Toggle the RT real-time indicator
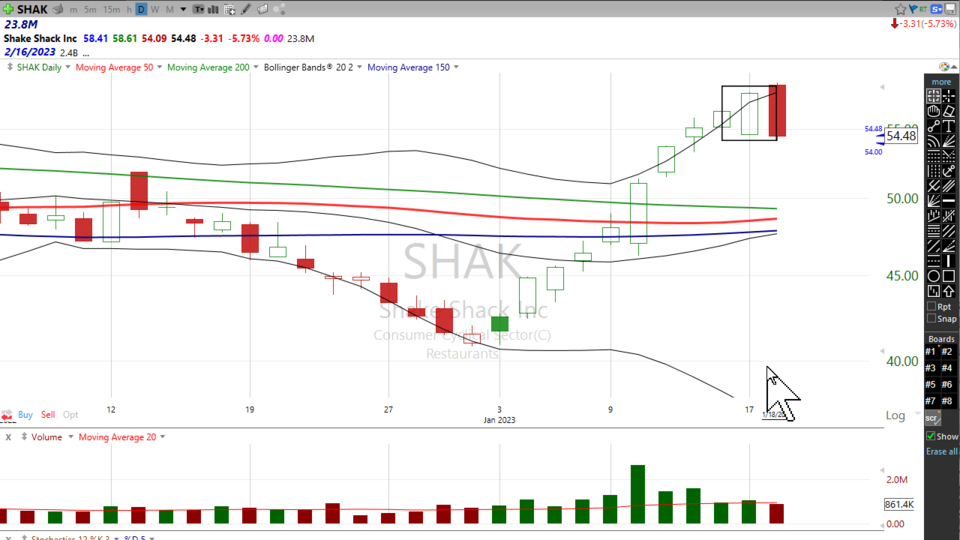This screenshot has height=540, width=960. point(923,9)
